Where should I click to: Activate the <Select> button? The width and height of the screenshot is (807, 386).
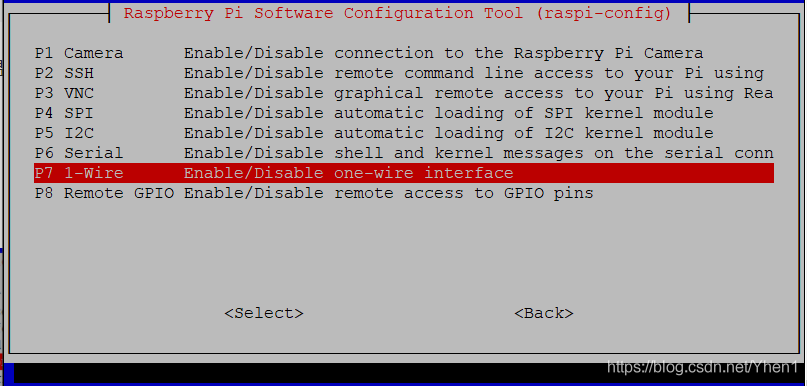264,313
